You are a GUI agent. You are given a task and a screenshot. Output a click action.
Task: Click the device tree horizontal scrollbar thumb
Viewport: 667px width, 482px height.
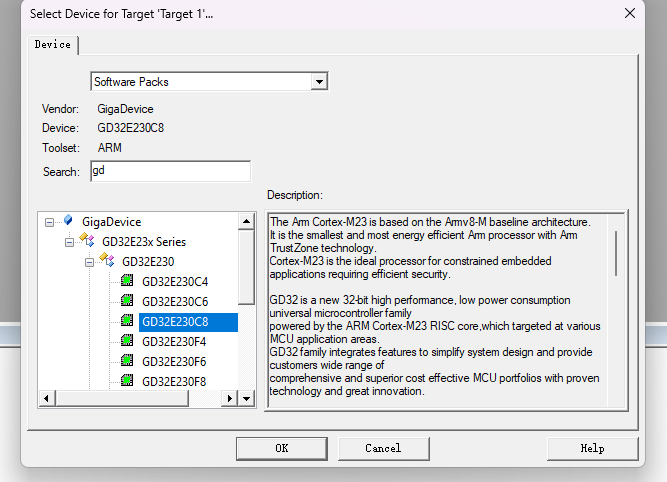pyautogui.click(x=122, y=399)
